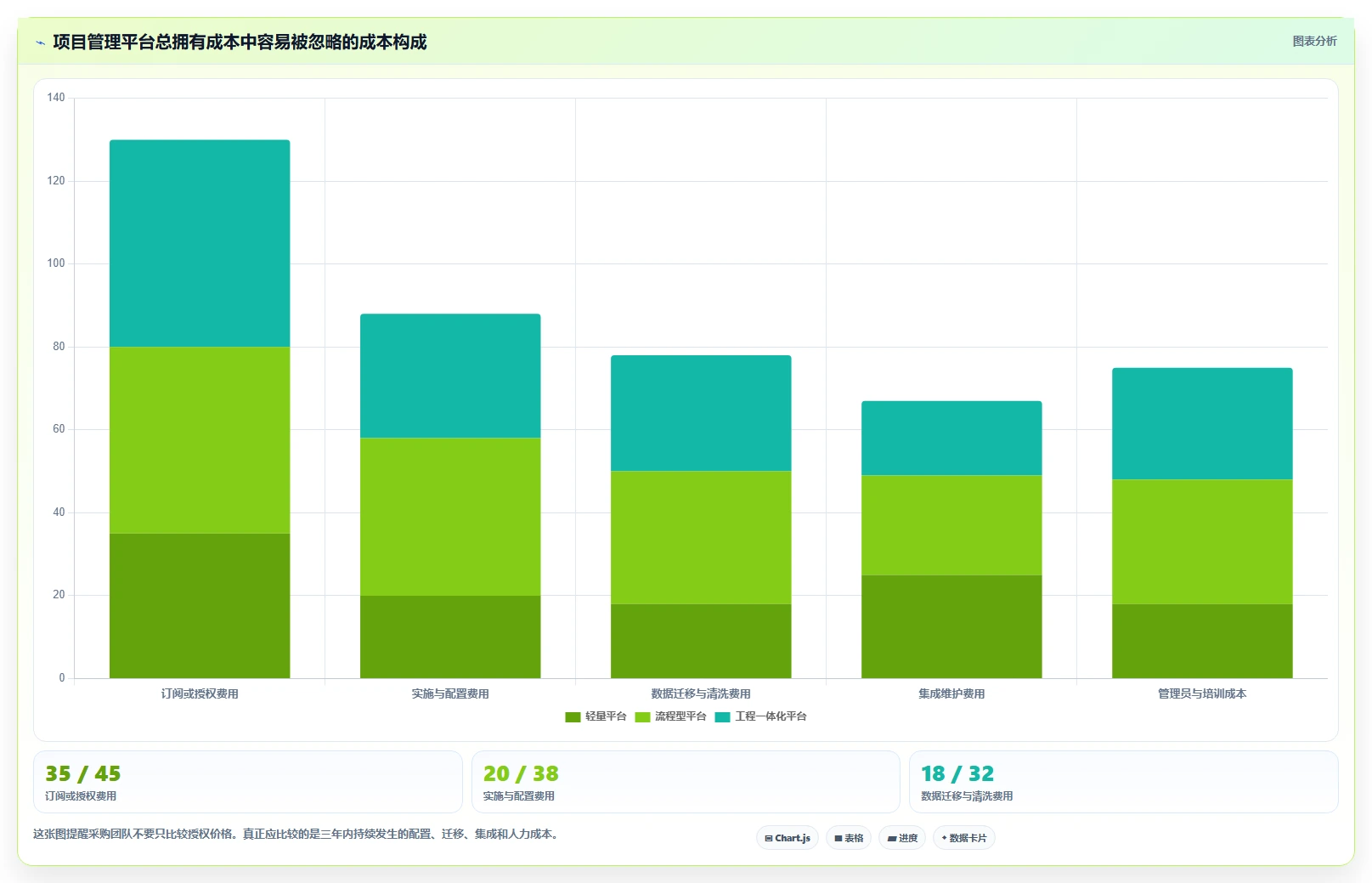Screen dimensions: 1372x883
Task: Click the small icon before the chart title
Action: click(40, 42)
